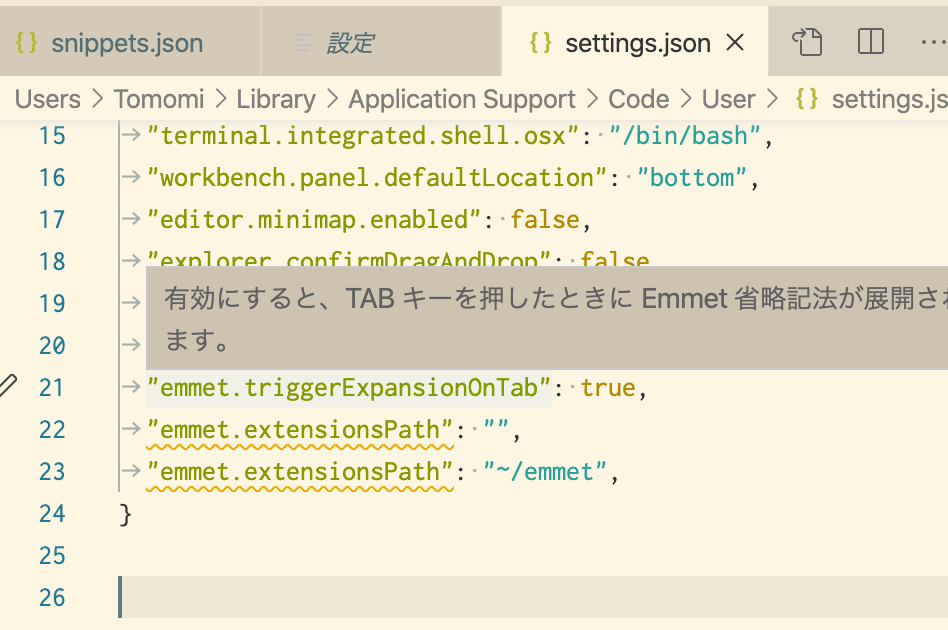Switch to the 設定 tab

point(350,43)
